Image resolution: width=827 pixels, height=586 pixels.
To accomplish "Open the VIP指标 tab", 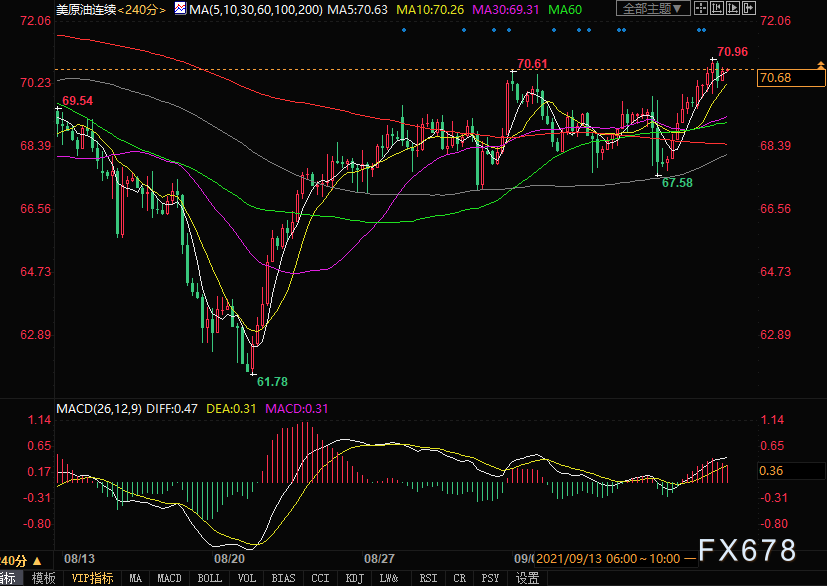I will [x=92, y=578].
